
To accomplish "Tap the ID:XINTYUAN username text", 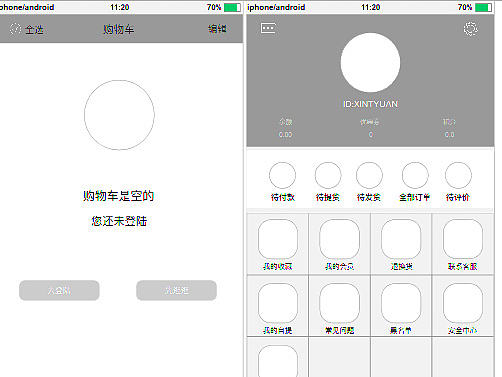I will 370,104.
